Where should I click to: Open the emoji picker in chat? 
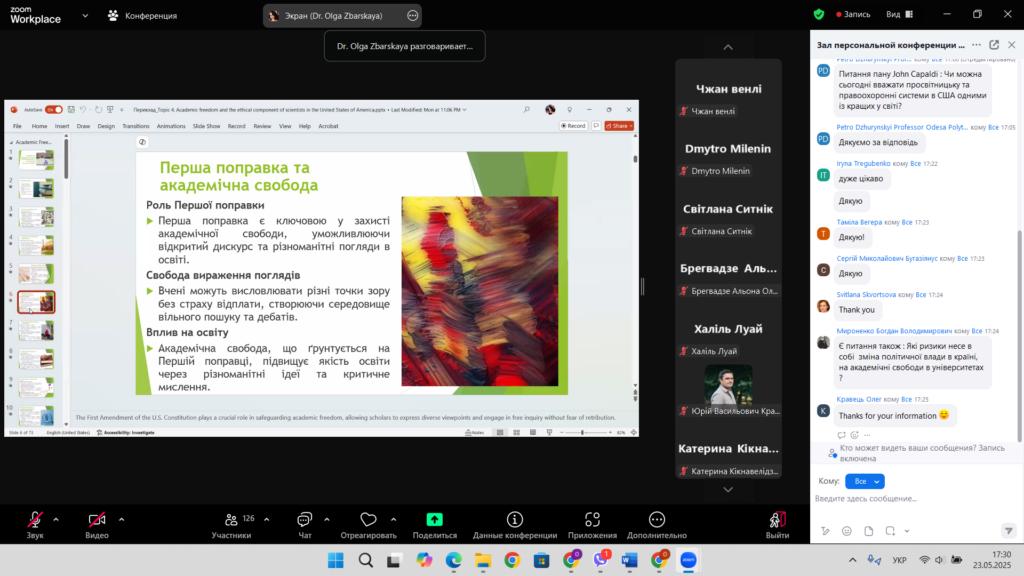pos(847,531)
